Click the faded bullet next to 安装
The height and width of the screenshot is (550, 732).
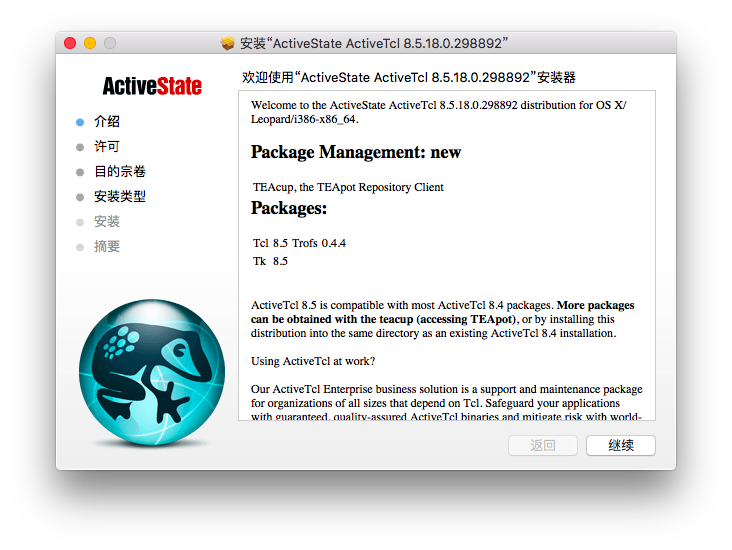[x=80, y=222]
